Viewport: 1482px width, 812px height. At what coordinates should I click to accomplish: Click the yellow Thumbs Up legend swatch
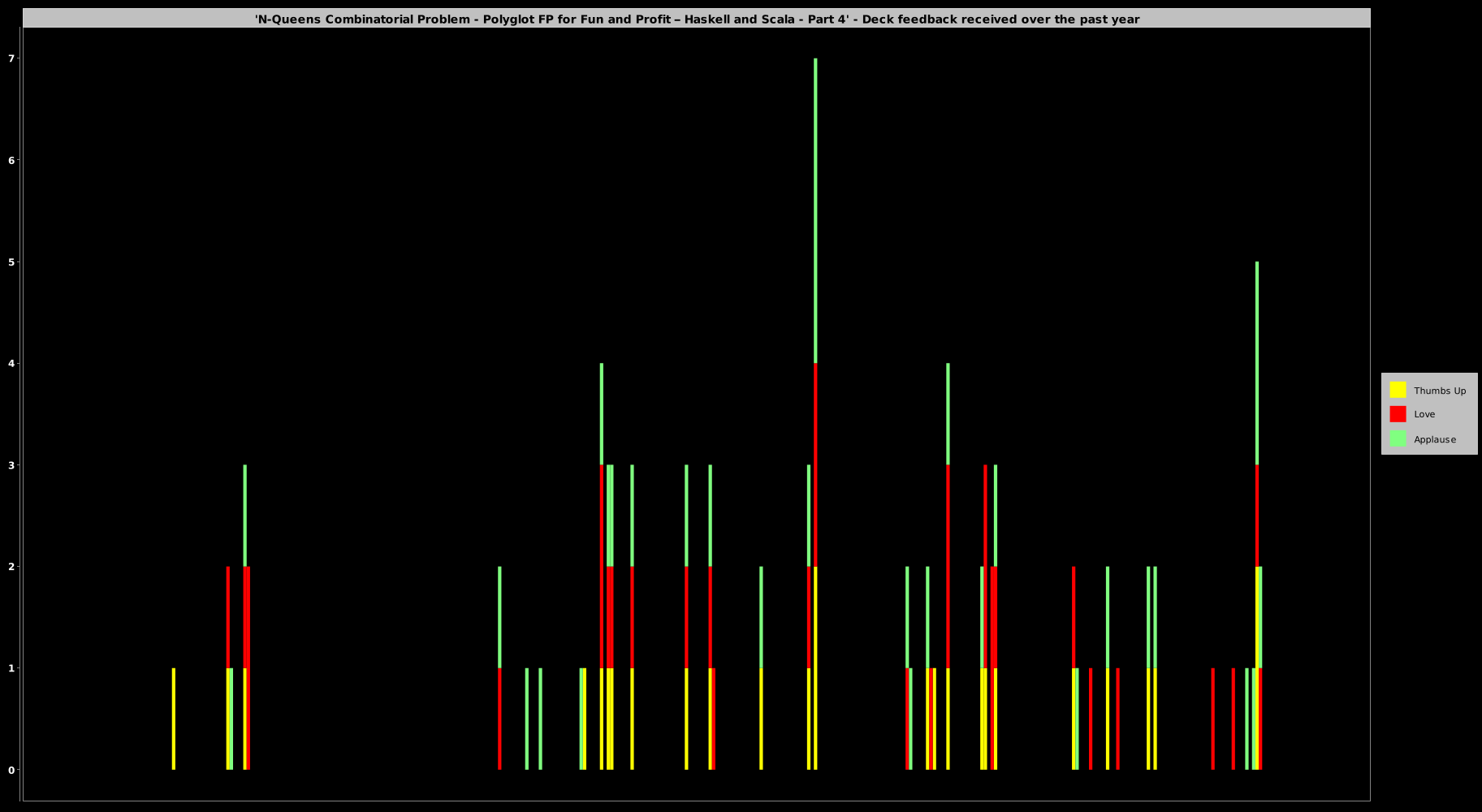(1398, 390)
